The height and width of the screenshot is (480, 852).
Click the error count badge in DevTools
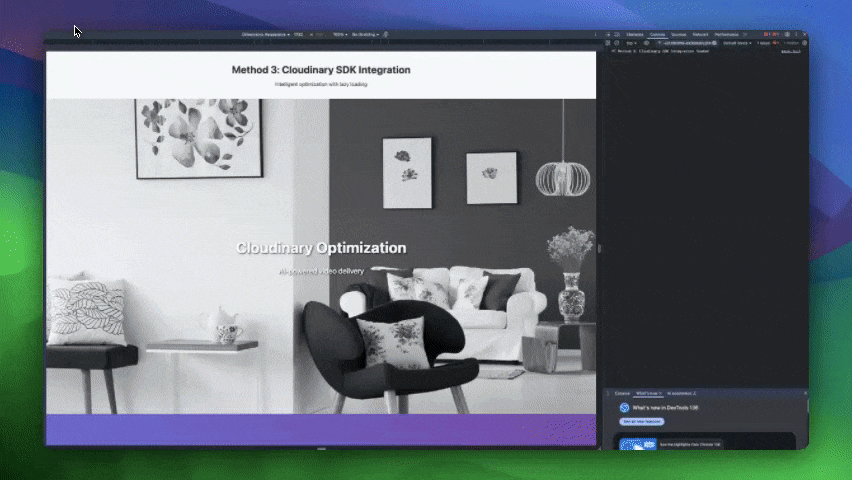coord(768,35)
